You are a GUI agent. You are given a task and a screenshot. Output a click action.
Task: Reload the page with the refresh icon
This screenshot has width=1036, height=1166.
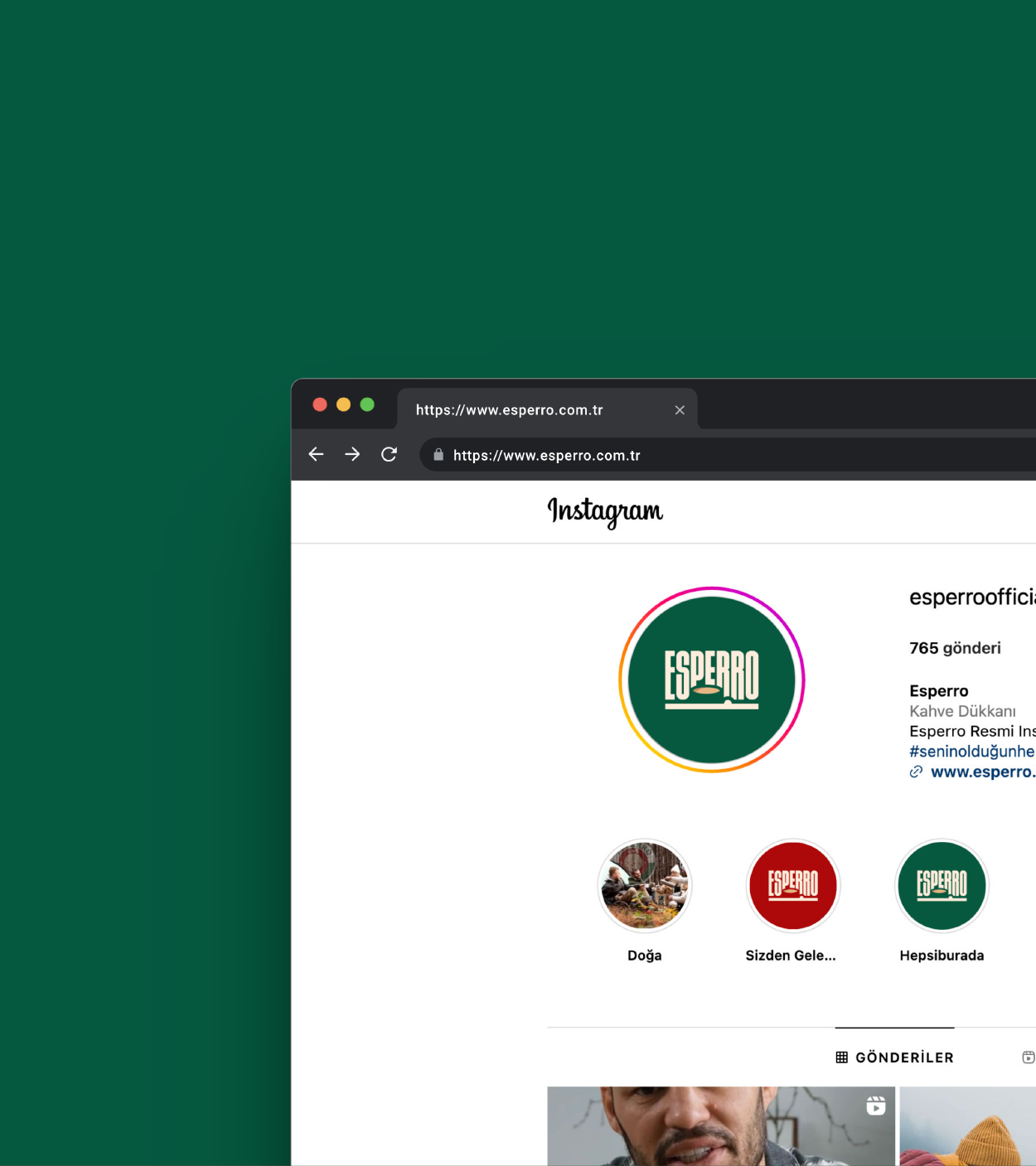coord(389,454)
